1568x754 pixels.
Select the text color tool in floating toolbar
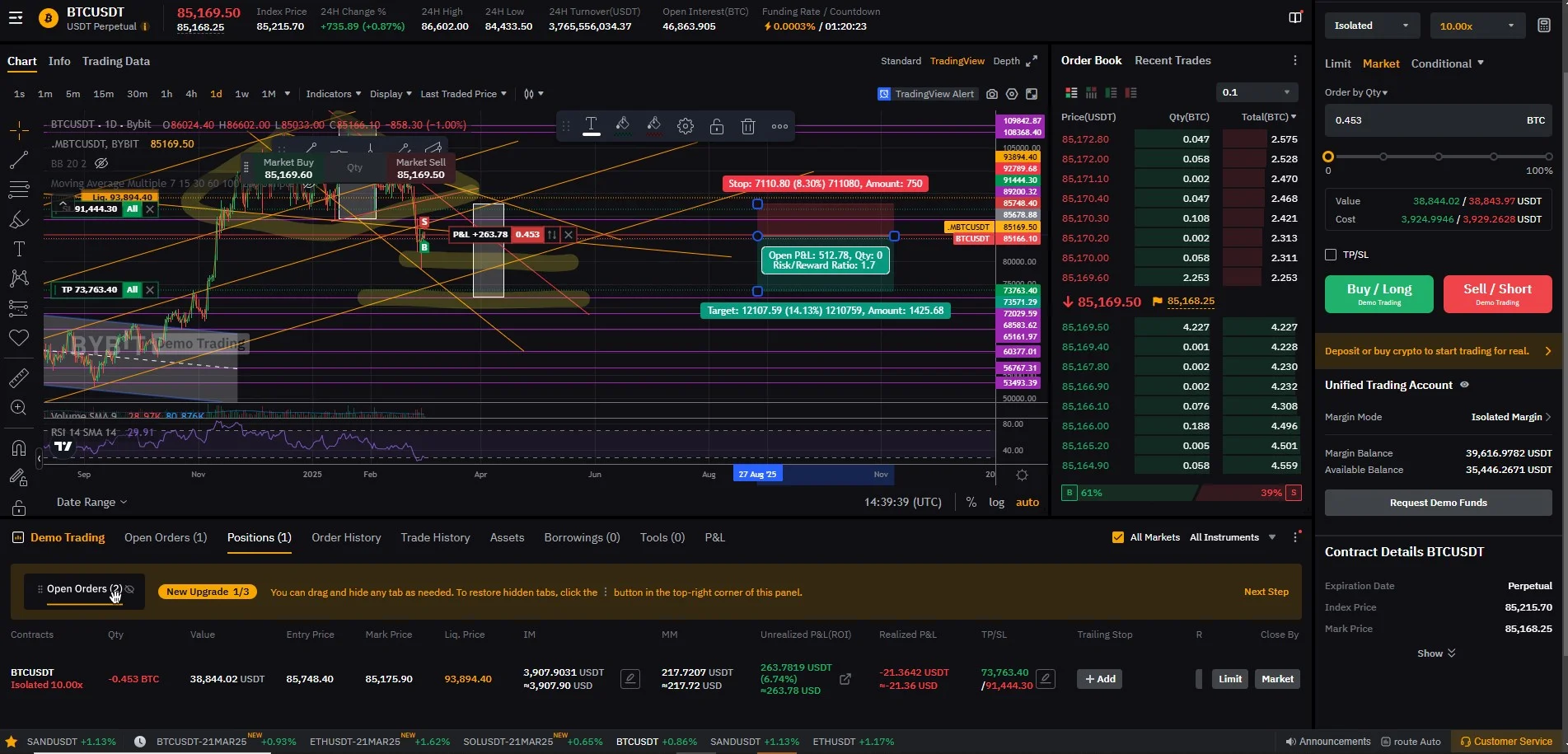(592, 126)
